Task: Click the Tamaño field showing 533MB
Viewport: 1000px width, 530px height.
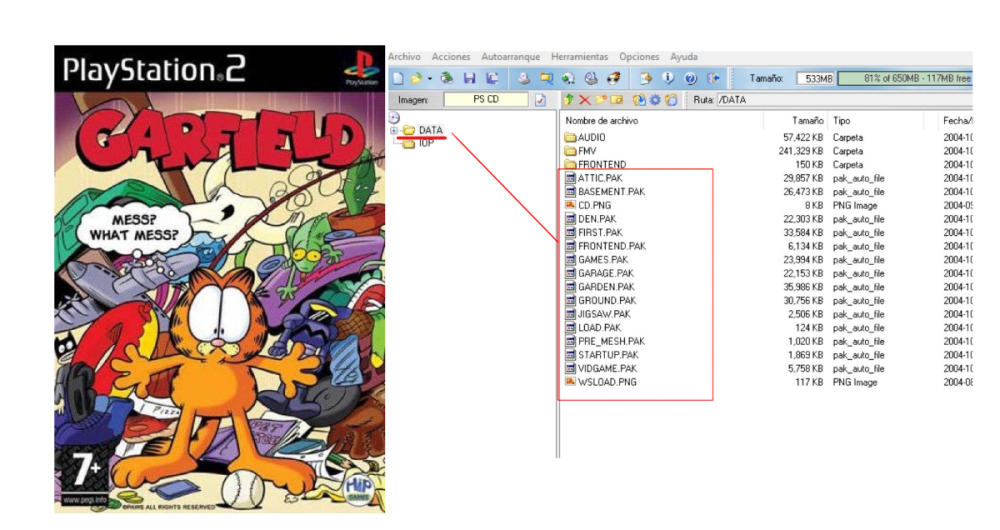Action: (x=816, y=78)
